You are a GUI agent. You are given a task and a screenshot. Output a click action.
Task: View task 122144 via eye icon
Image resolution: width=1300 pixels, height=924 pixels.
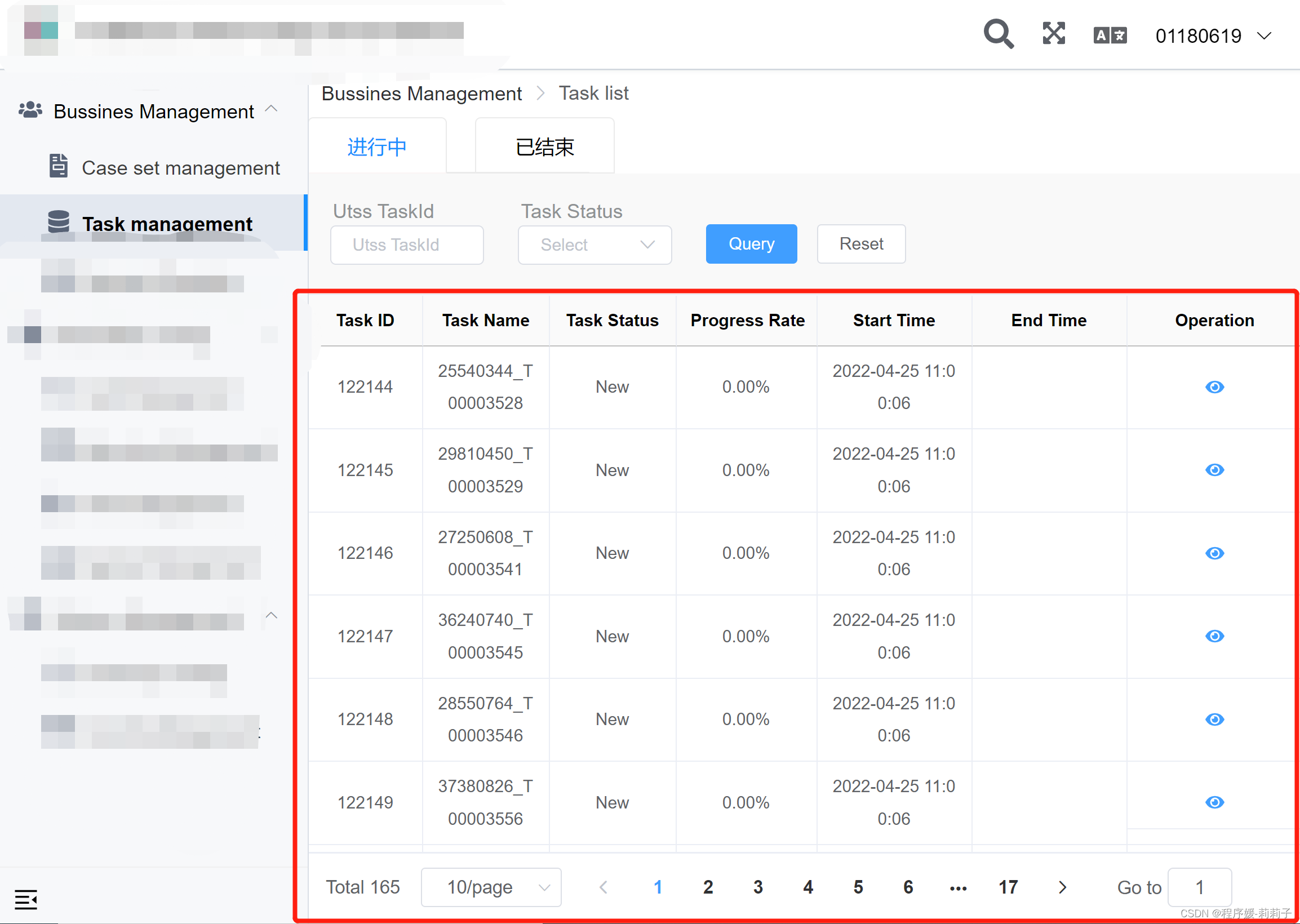tap(1214, 387)
